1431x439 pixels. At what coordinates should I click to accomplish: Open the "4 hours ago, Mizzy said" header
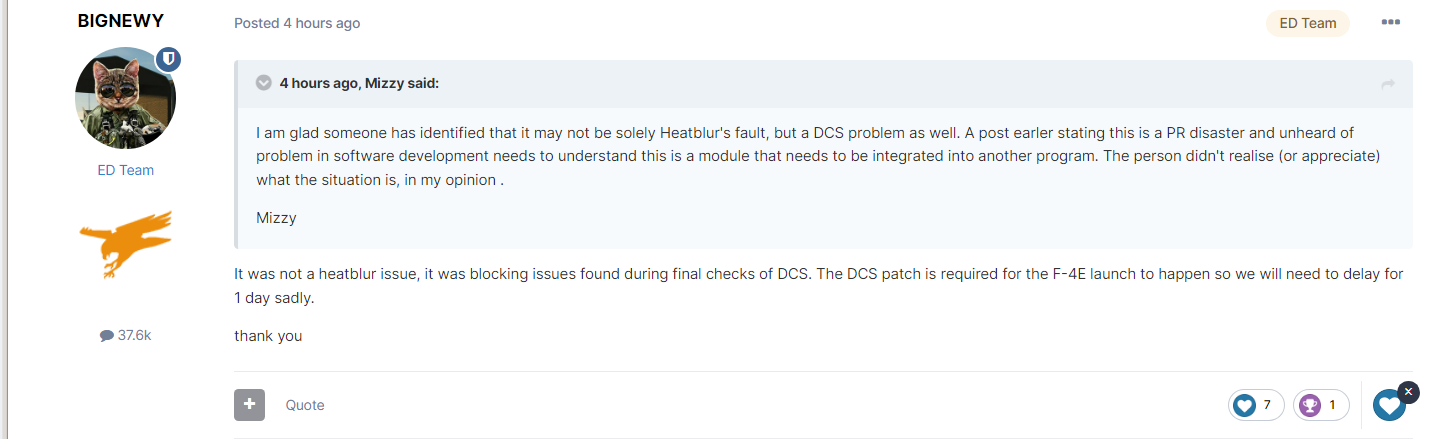click(359, 83)
